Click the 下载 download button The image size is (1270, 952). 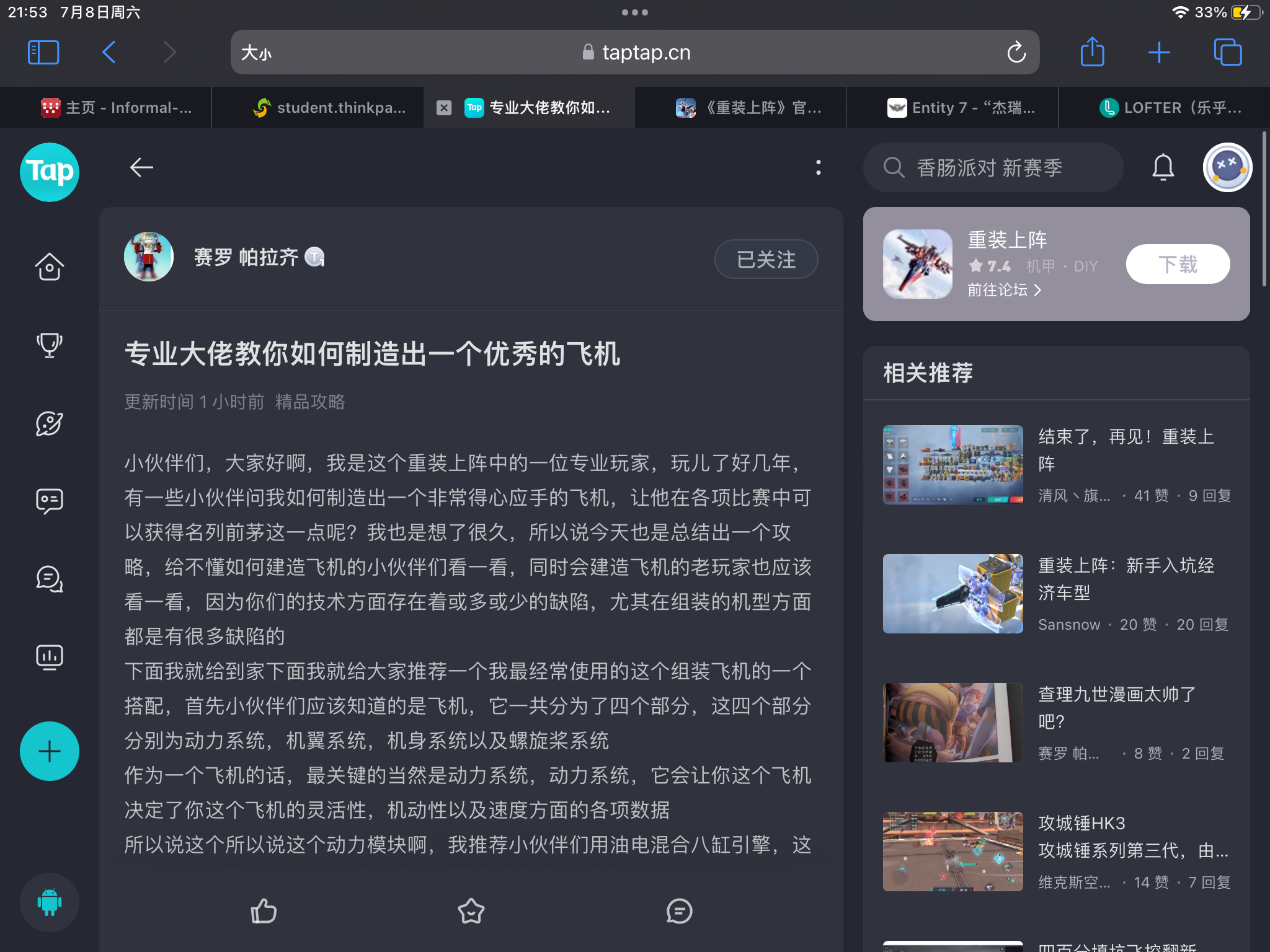coord(1178,265)
